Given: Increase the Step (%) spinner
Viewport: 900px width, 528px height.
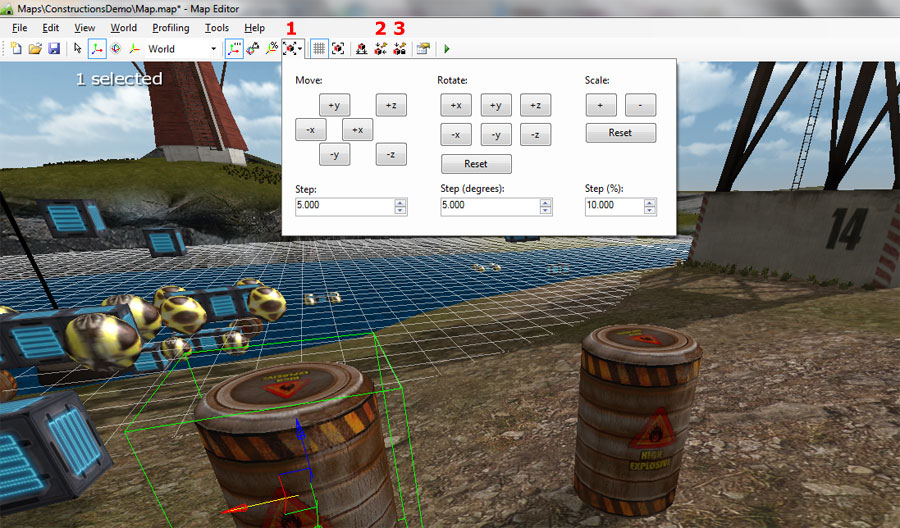Looking at the screenshot, I should (650, 202).
